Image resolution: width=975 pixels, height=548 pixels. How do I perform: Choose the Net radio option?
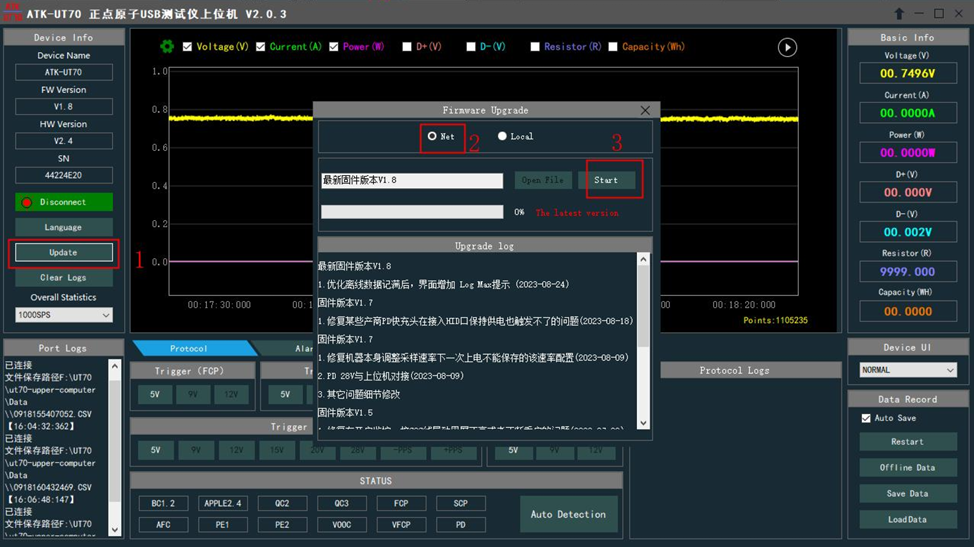[x=432, y=137]
